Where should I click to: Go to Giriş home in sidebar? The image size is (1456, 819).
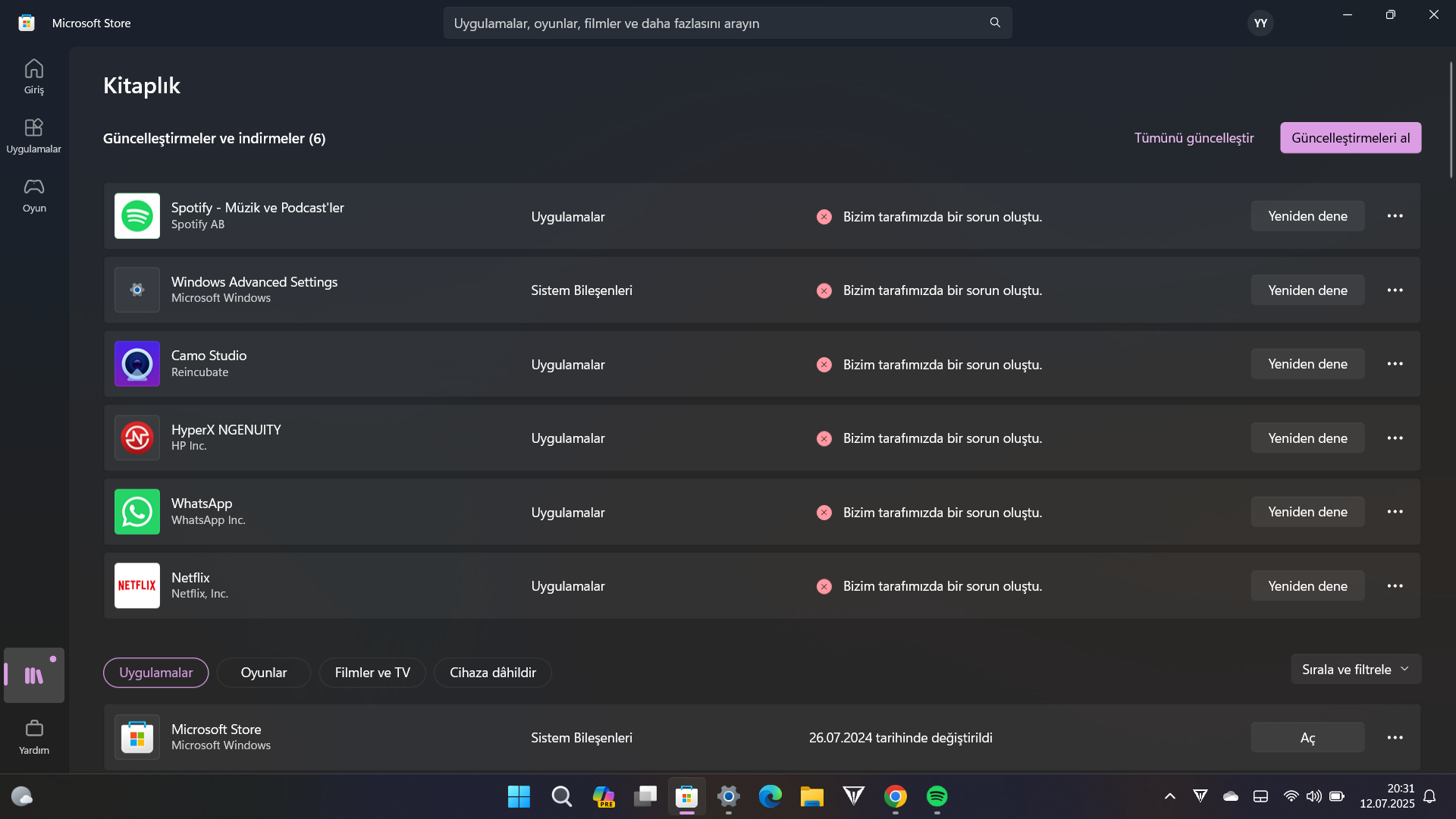(33, 77)
